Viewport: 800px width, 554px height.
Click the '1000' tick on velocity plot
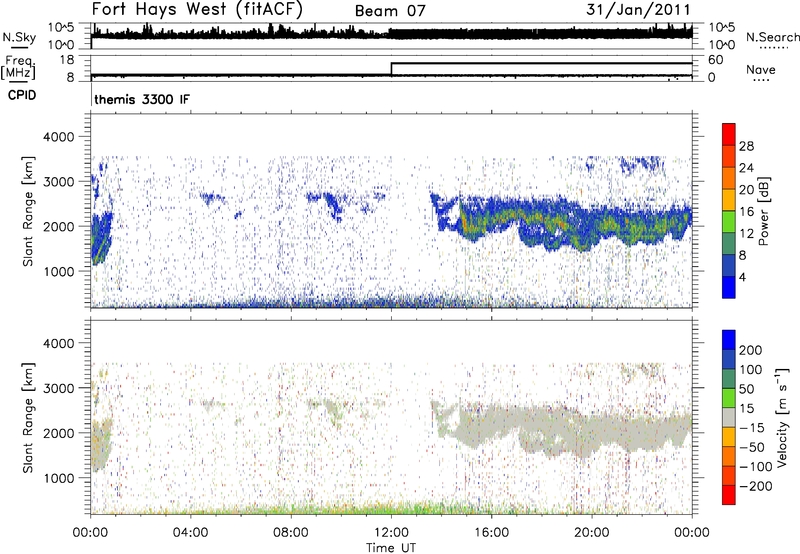coord(58,478)
